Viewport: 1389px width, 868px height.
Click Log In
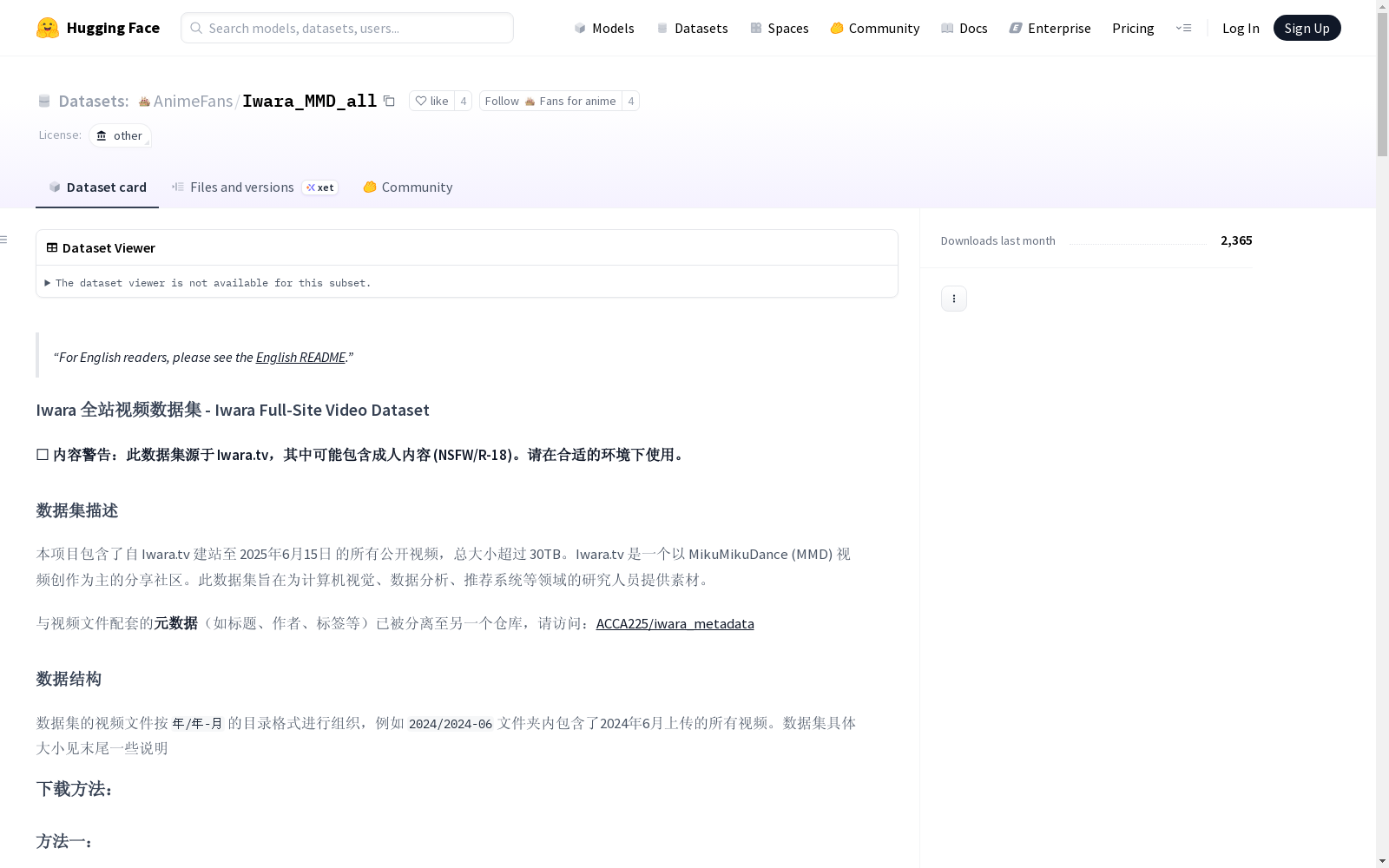pos(1241,28)
